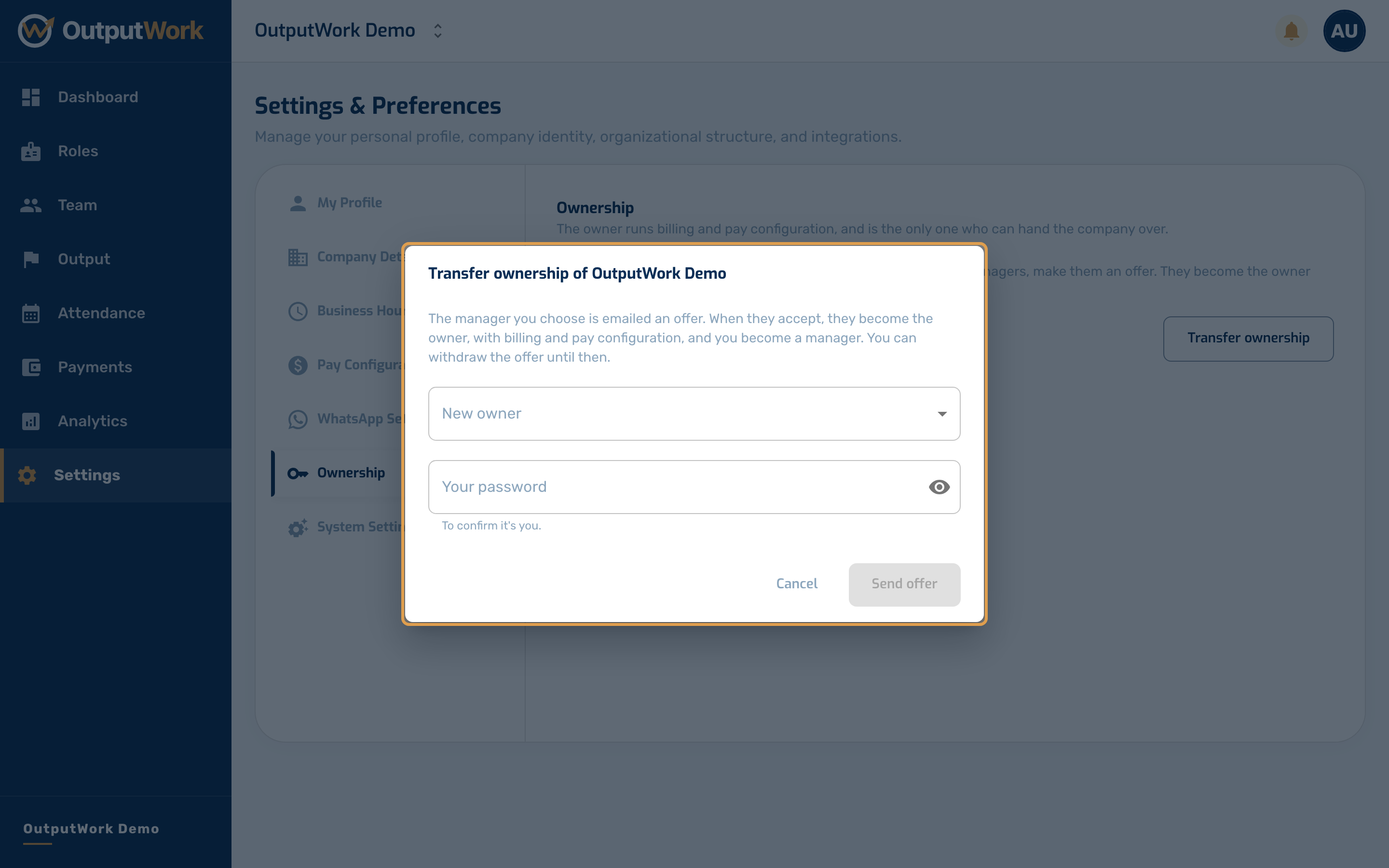The image size is (1389, 868).
Task: Click the Business Hours clock icon
Action: (297, 311)
